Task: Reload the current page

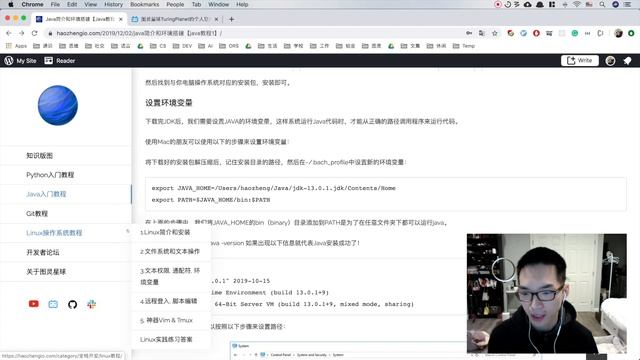Action: (x=34, y=33)
